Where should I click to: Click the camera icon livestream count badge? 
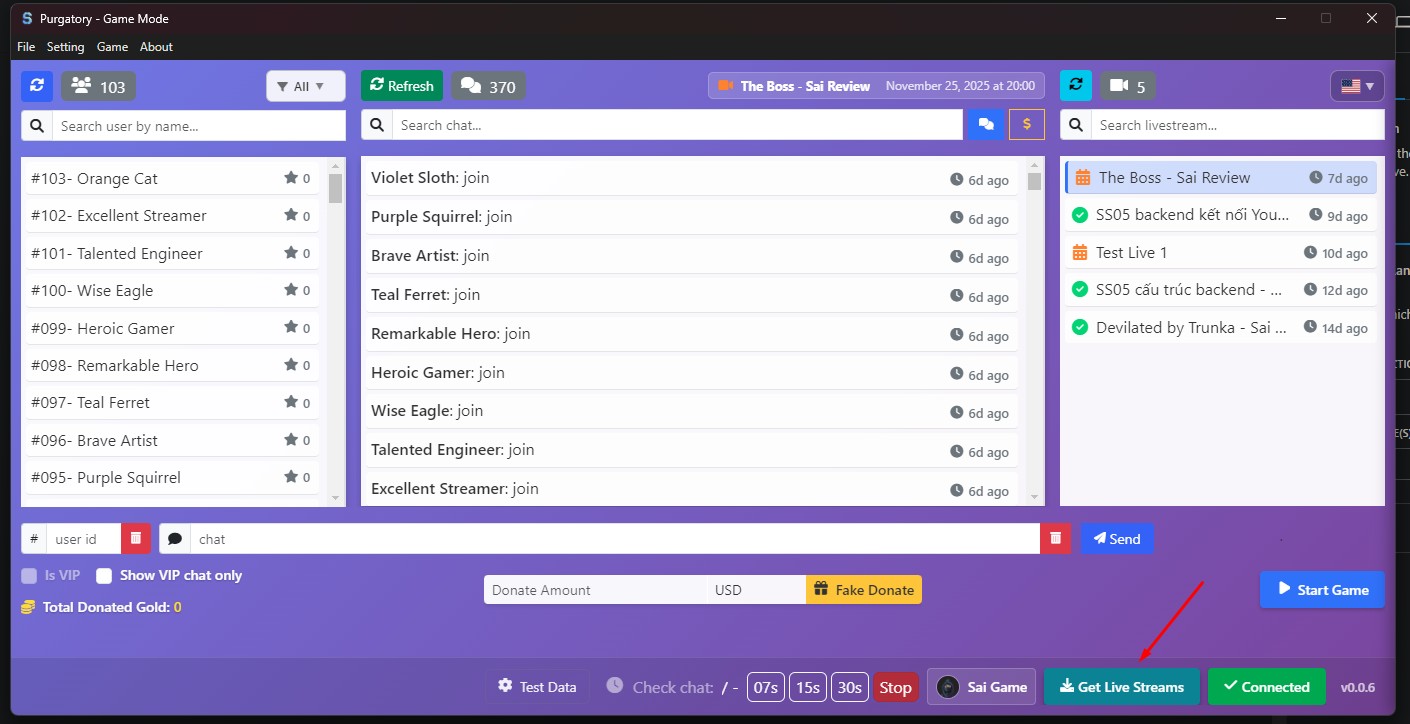(x=1128, y=86)
